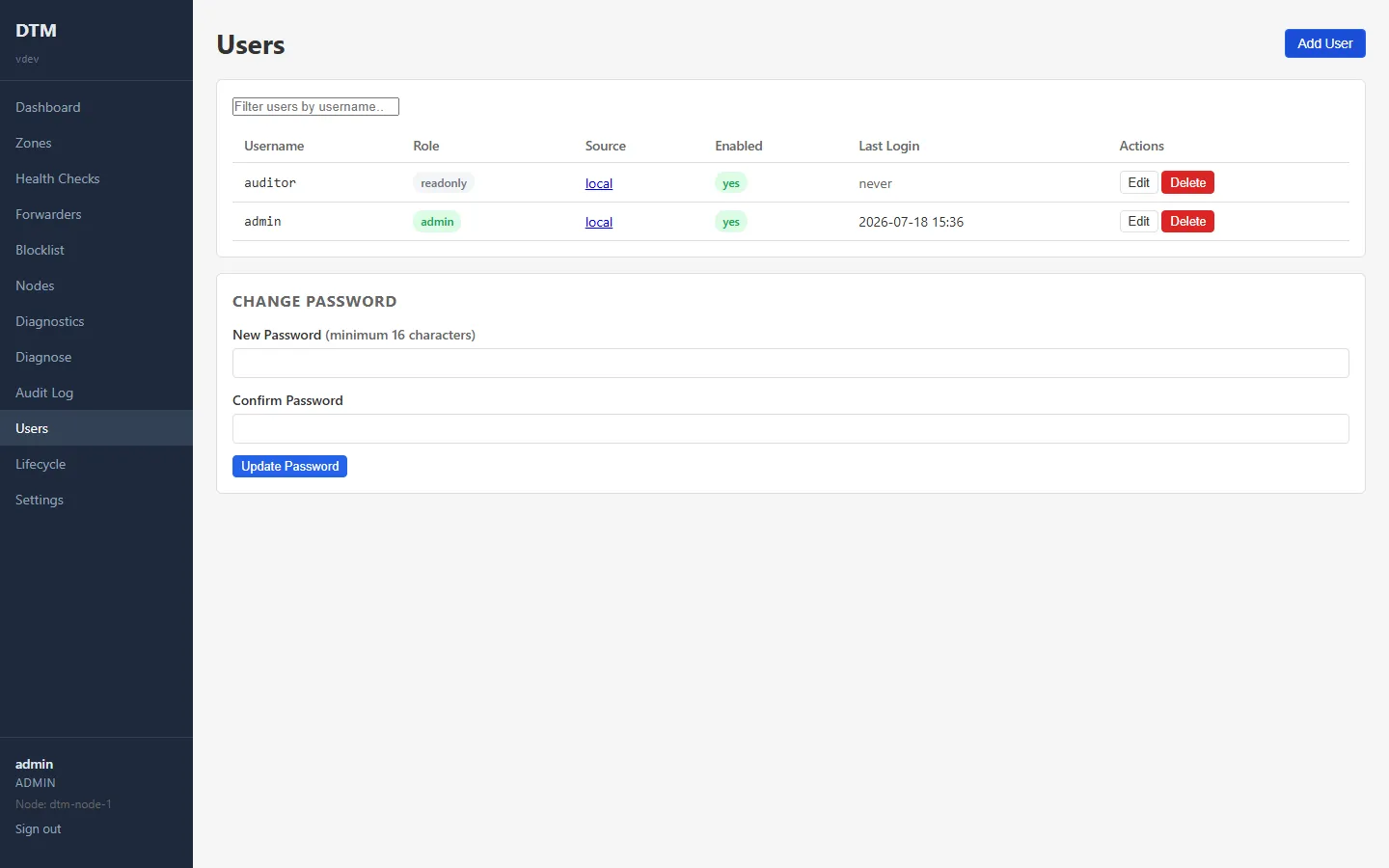The width and height of the screenshot is (1389, 868).
Task: Click the vdev version label
Action: pyautogui.click(x=27, y=59)
